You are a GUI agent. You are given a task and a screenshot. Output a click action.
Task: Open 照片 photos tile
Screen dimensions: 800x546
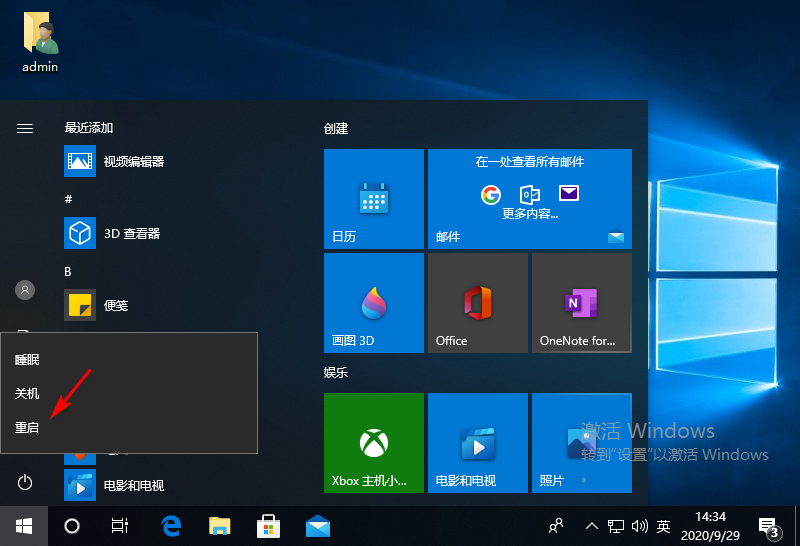[x=581, y=443]
